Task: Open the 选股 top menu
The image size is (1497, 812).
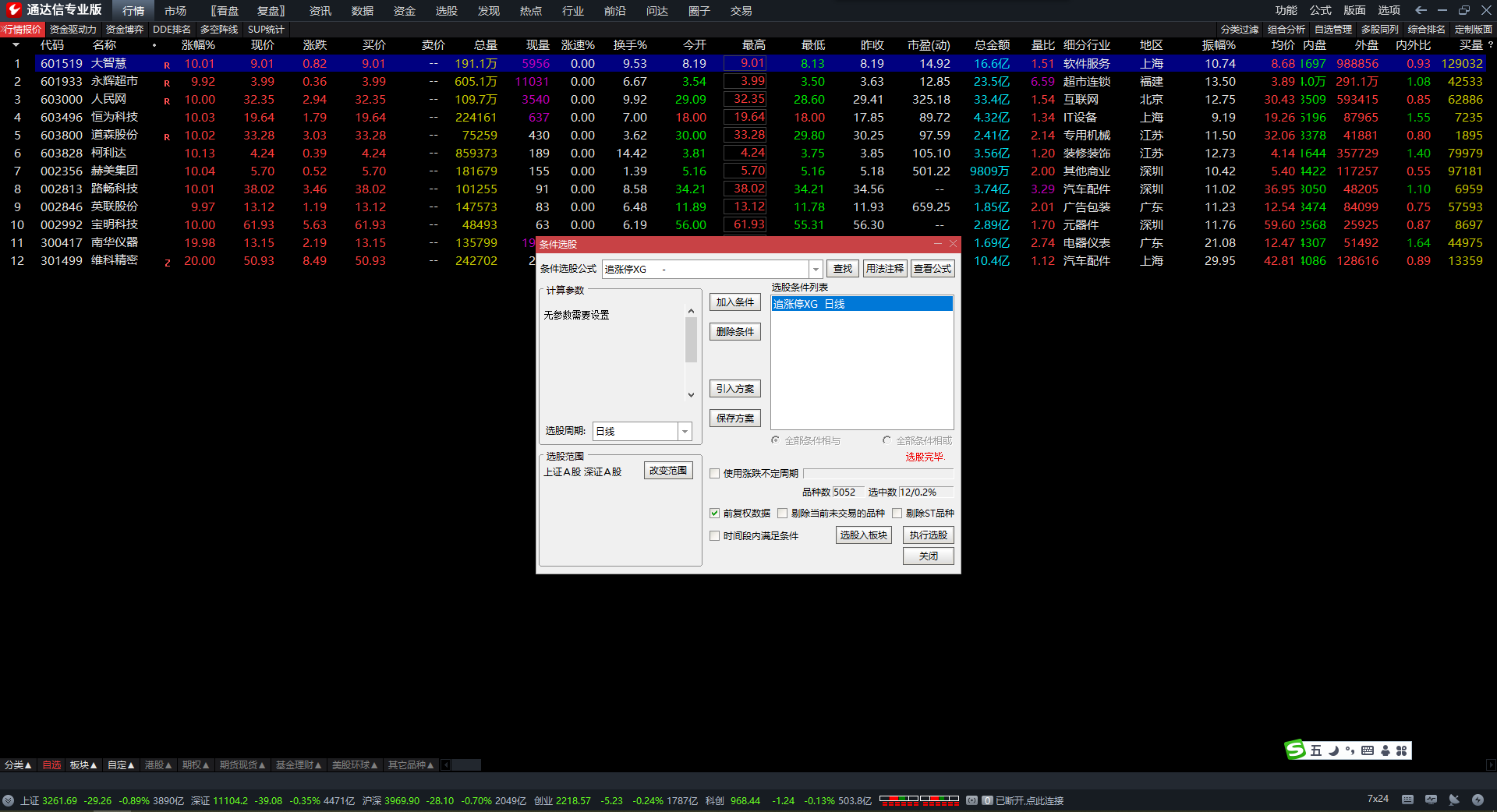Action: click(x=447, y=11)
